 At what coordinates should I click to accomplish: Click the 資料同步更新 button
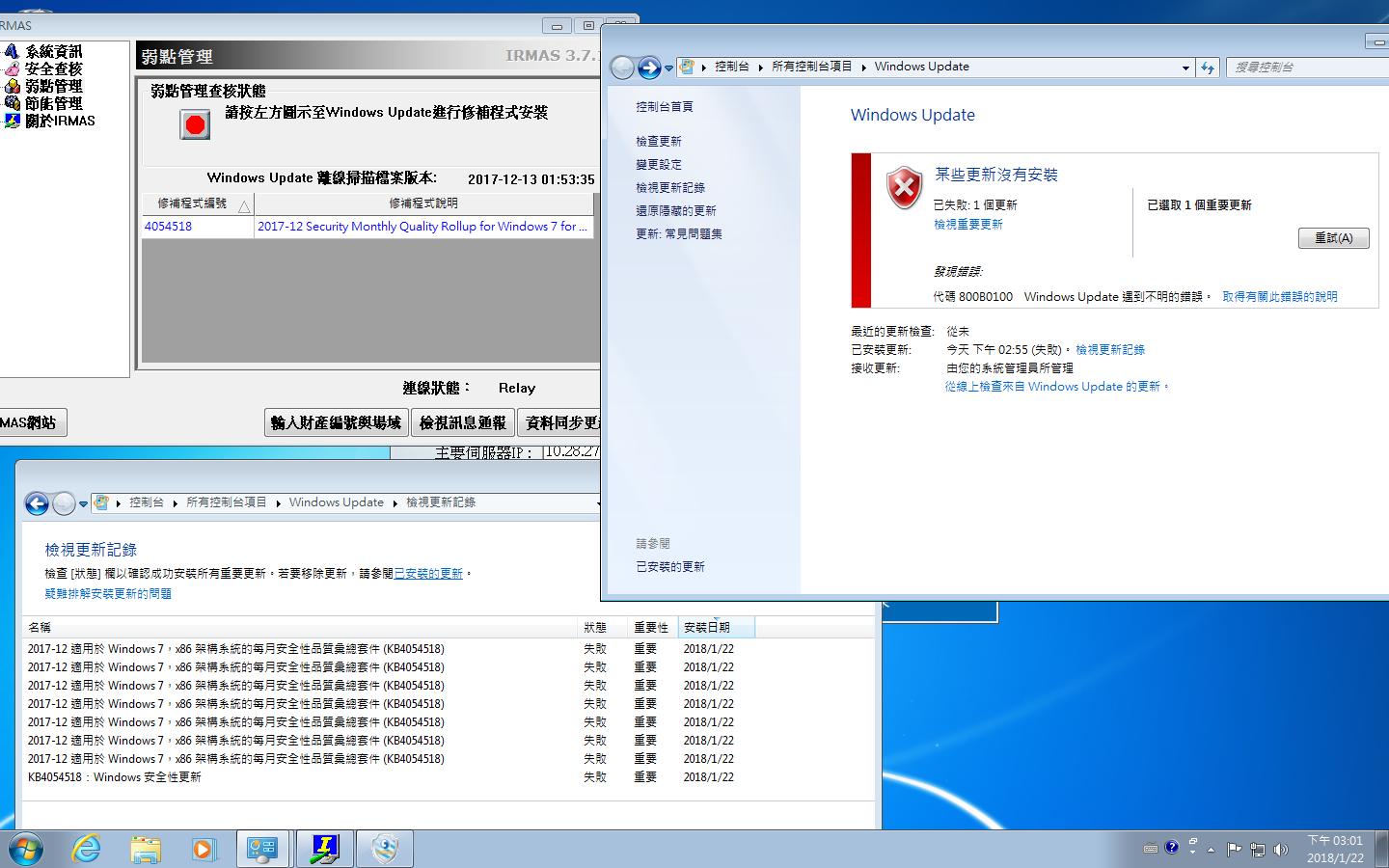(x=560, y=422)
